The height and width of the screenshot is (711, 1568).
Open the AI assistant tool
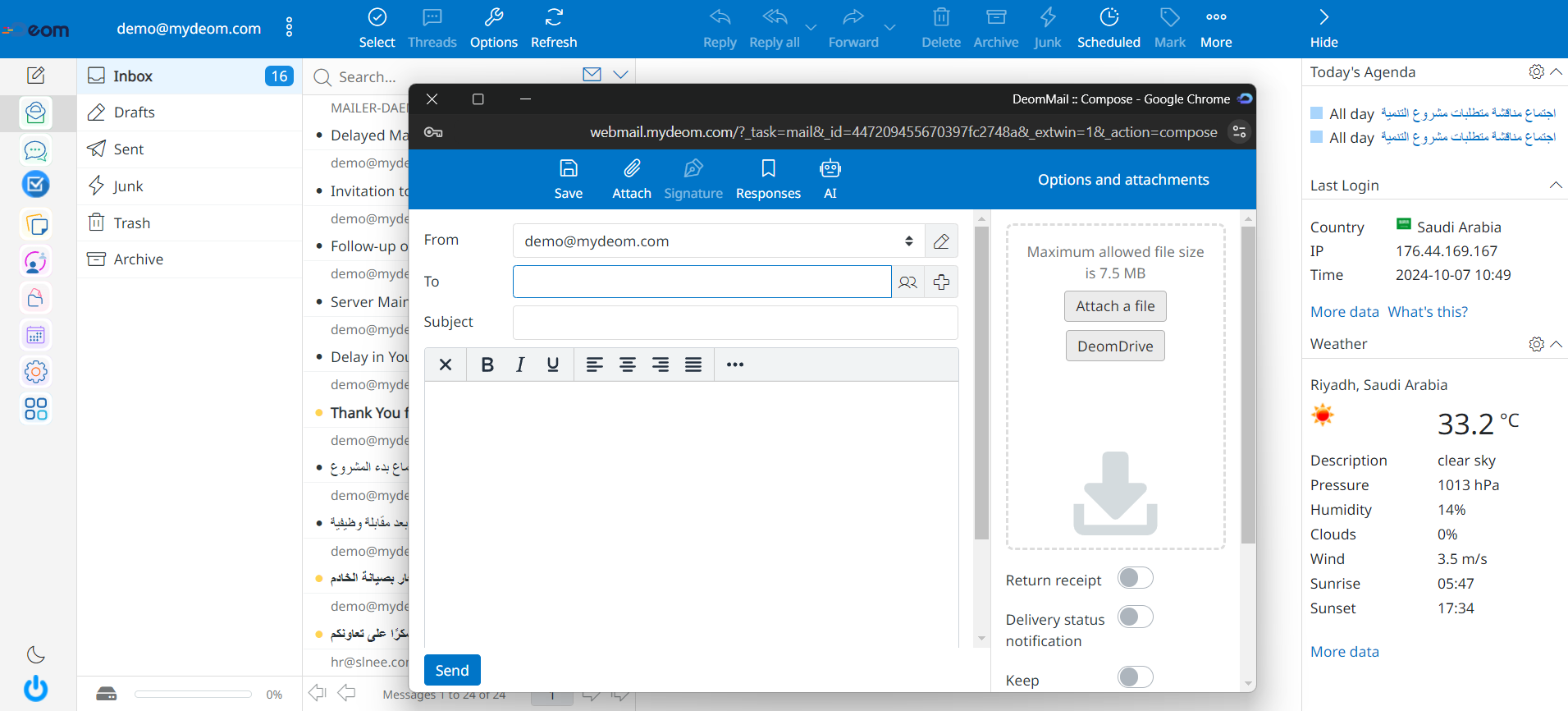click(x=830, y=178)
